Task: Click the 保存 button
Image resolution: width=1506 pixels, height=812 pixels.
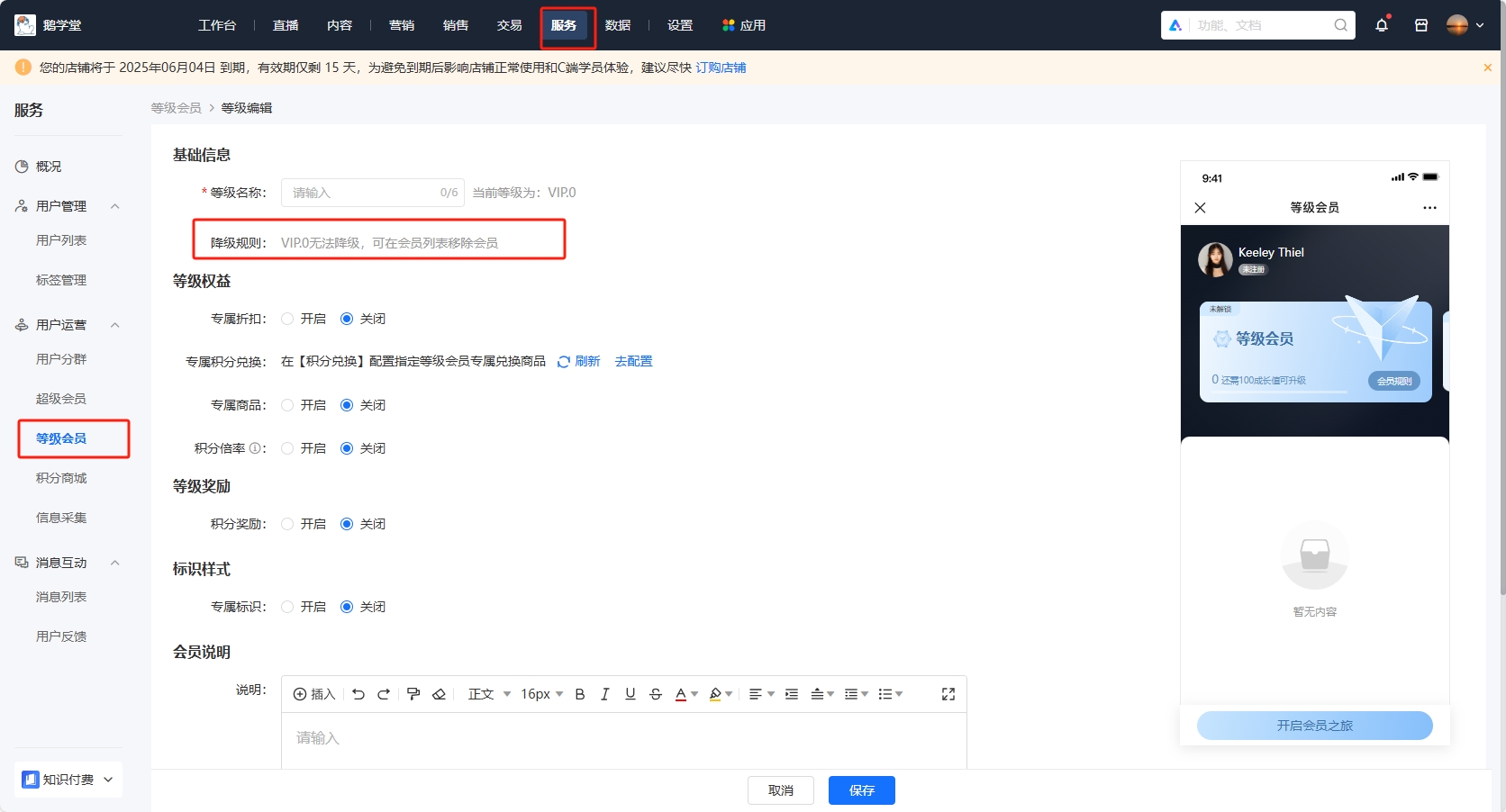Action: point(861,790)
